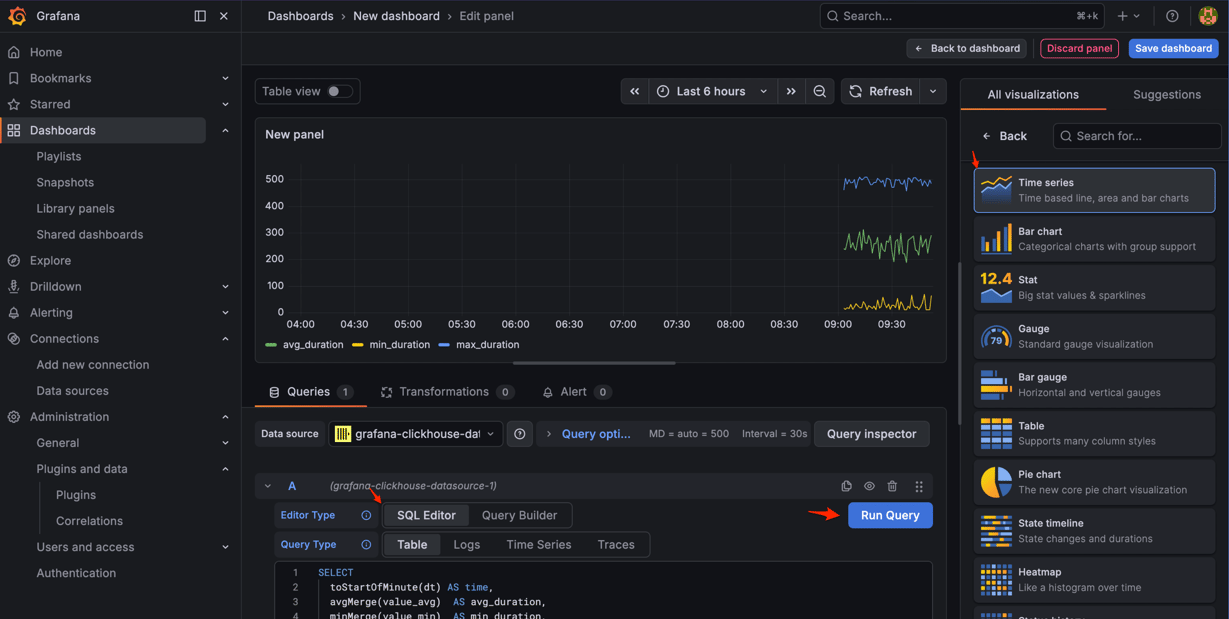The height and width of the screenshot is (619, 1229).
Task: Open the Alert tab
Action: point(576,392)
